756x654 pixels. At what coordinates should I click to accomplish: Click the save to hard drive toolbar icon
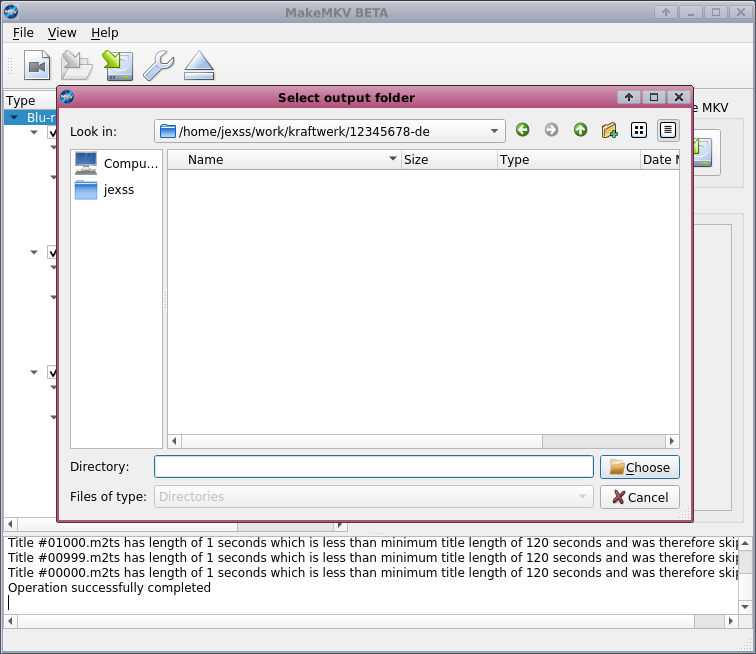coord(118,66)
